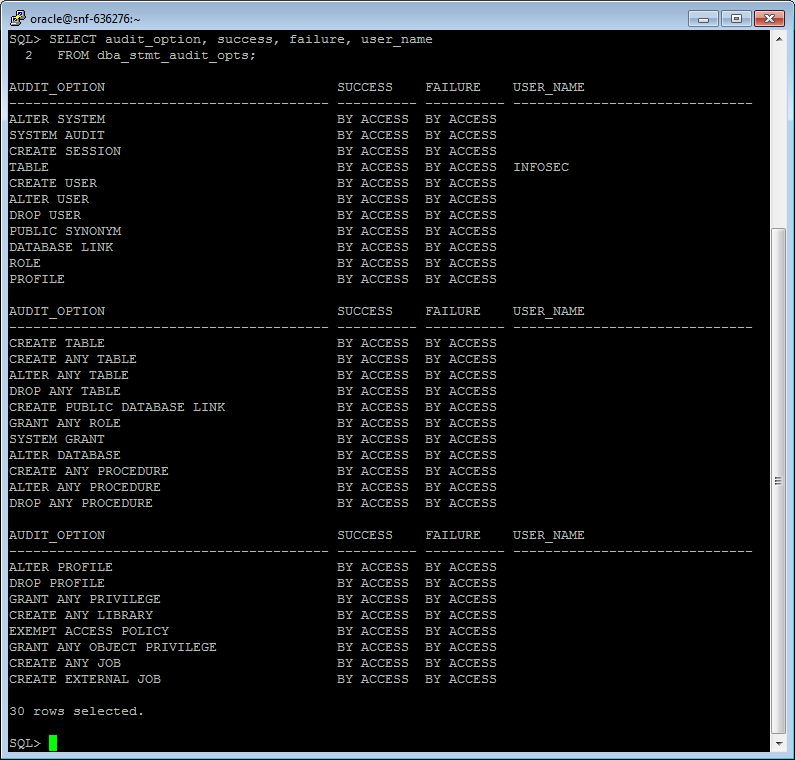The height and width of the screenshot is (760, 795).
Task: Click the scrollbar down arrow
Action: (x=779, y=744)
